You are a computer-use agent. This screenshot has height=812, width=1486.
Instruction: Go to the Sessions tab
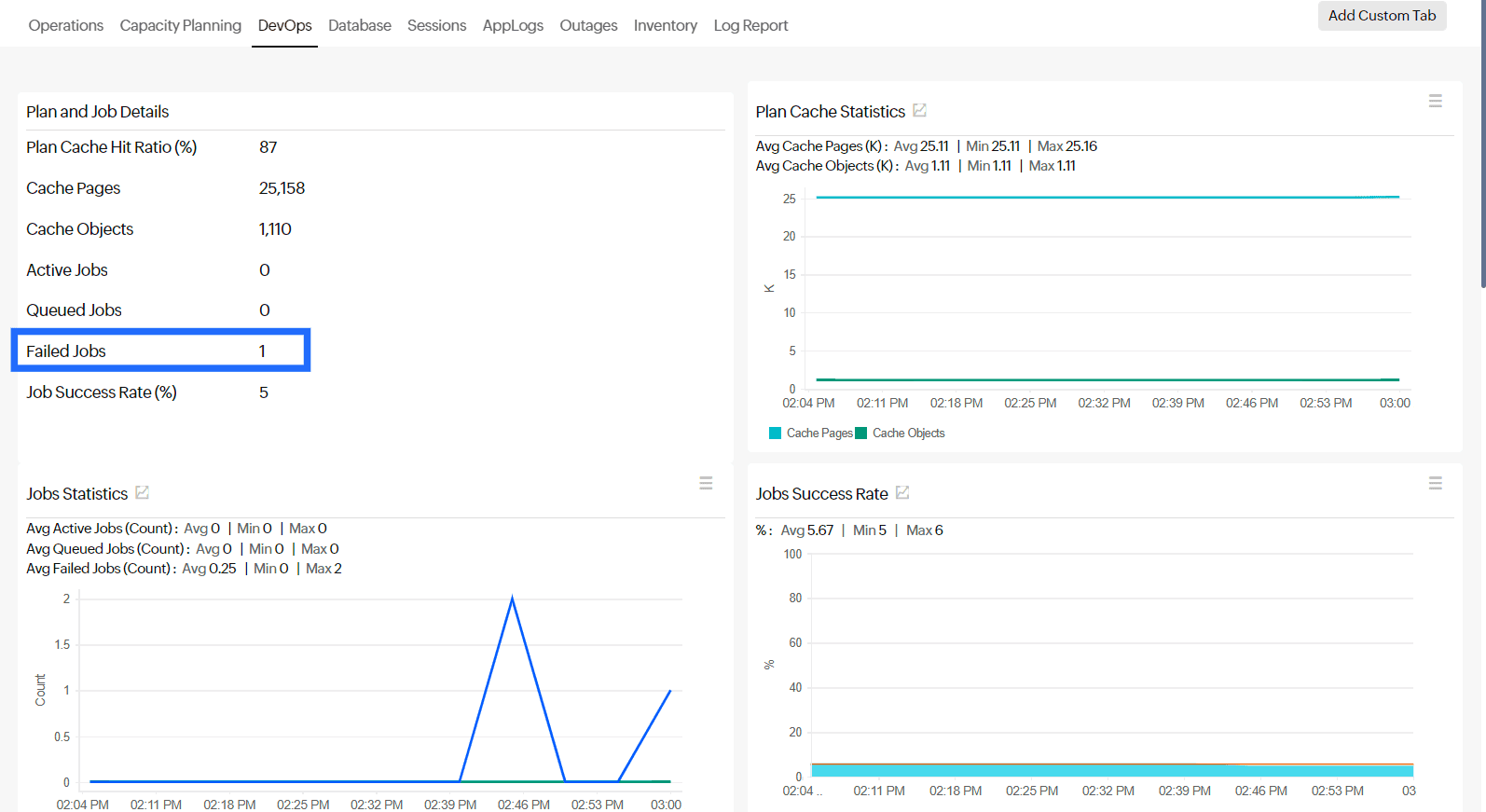coord(436,26)
